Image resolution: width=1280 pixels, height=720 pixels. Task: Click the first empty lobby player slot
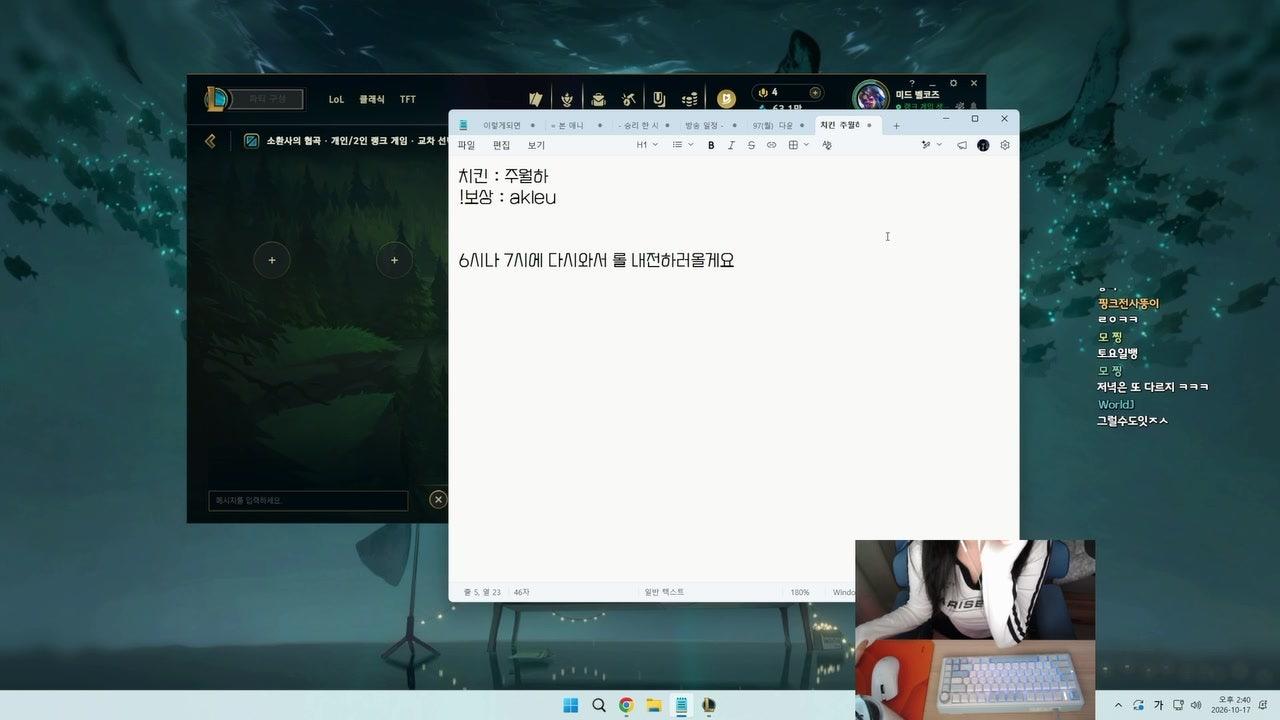(272, 260)
